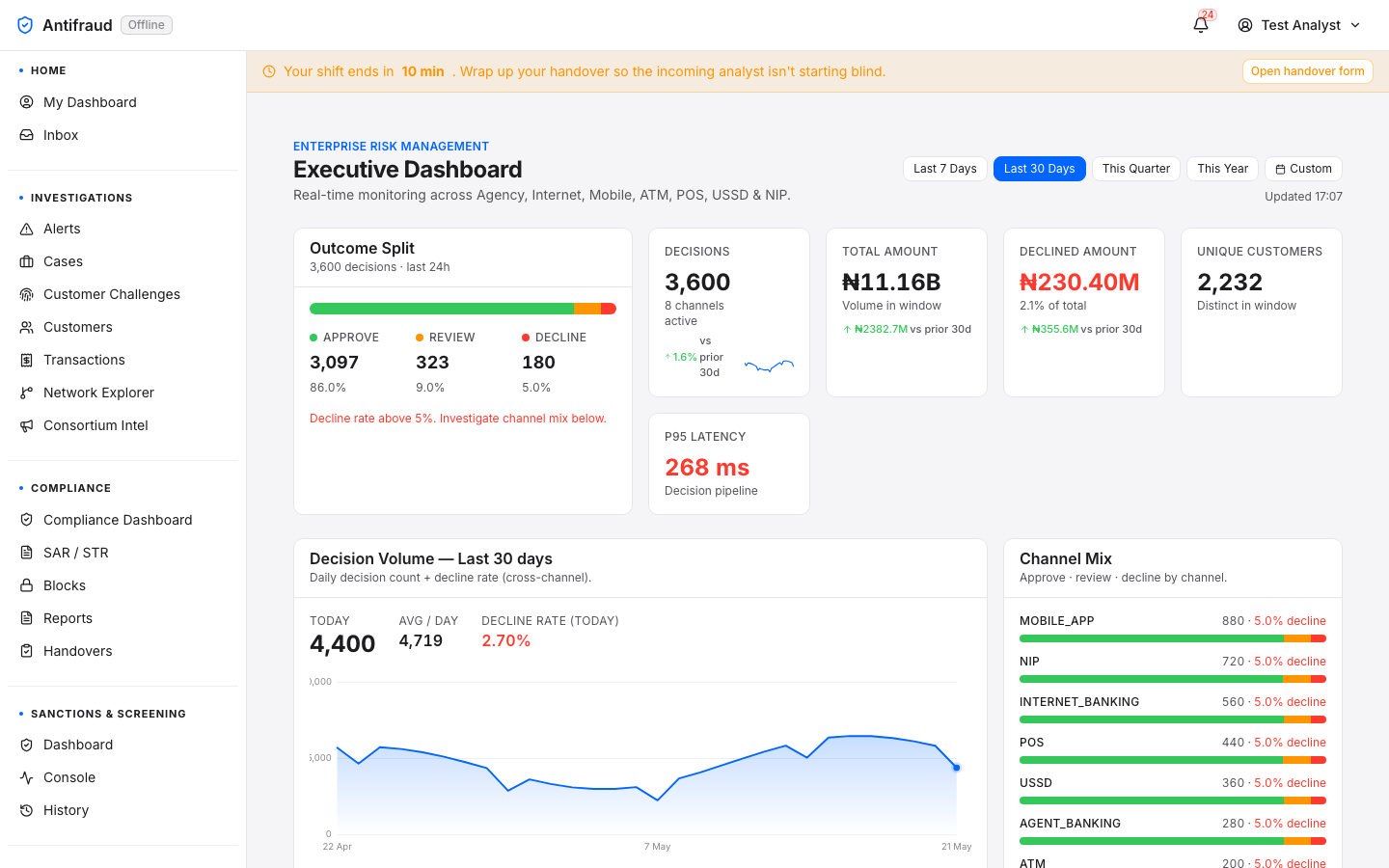The height and width of the screenshot is (868, 1389).
Task: Open Compliance Dashboard link
Action: (x=123, y=520)
